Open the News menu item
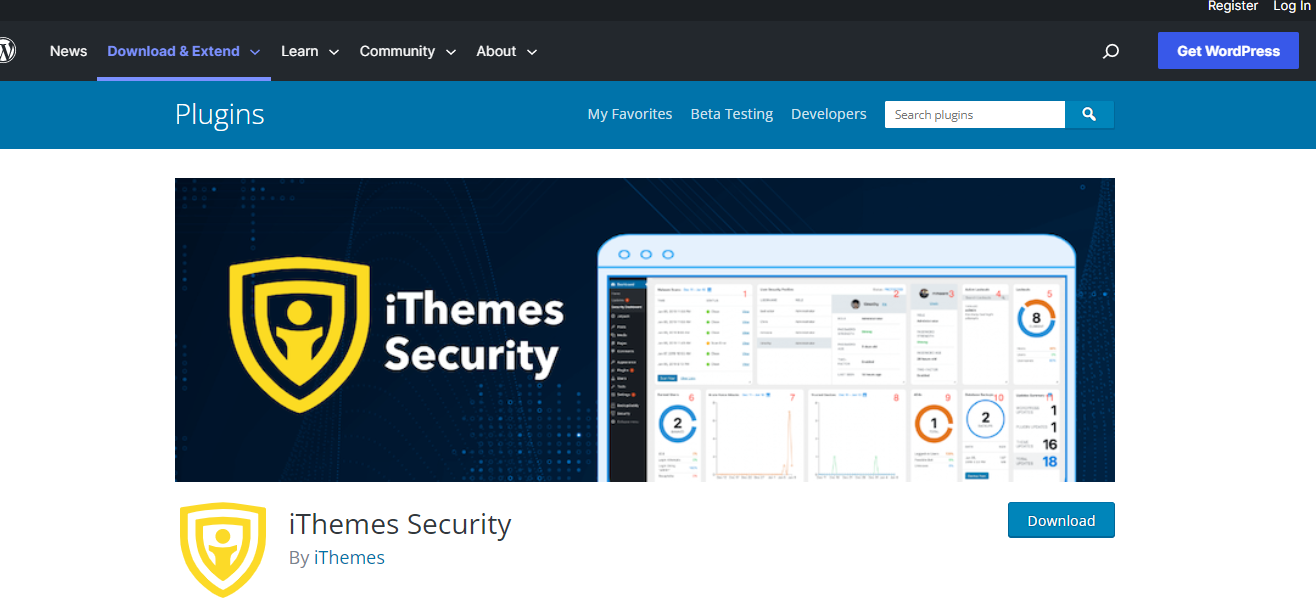 pyautogui.click(x=68, y=51)
